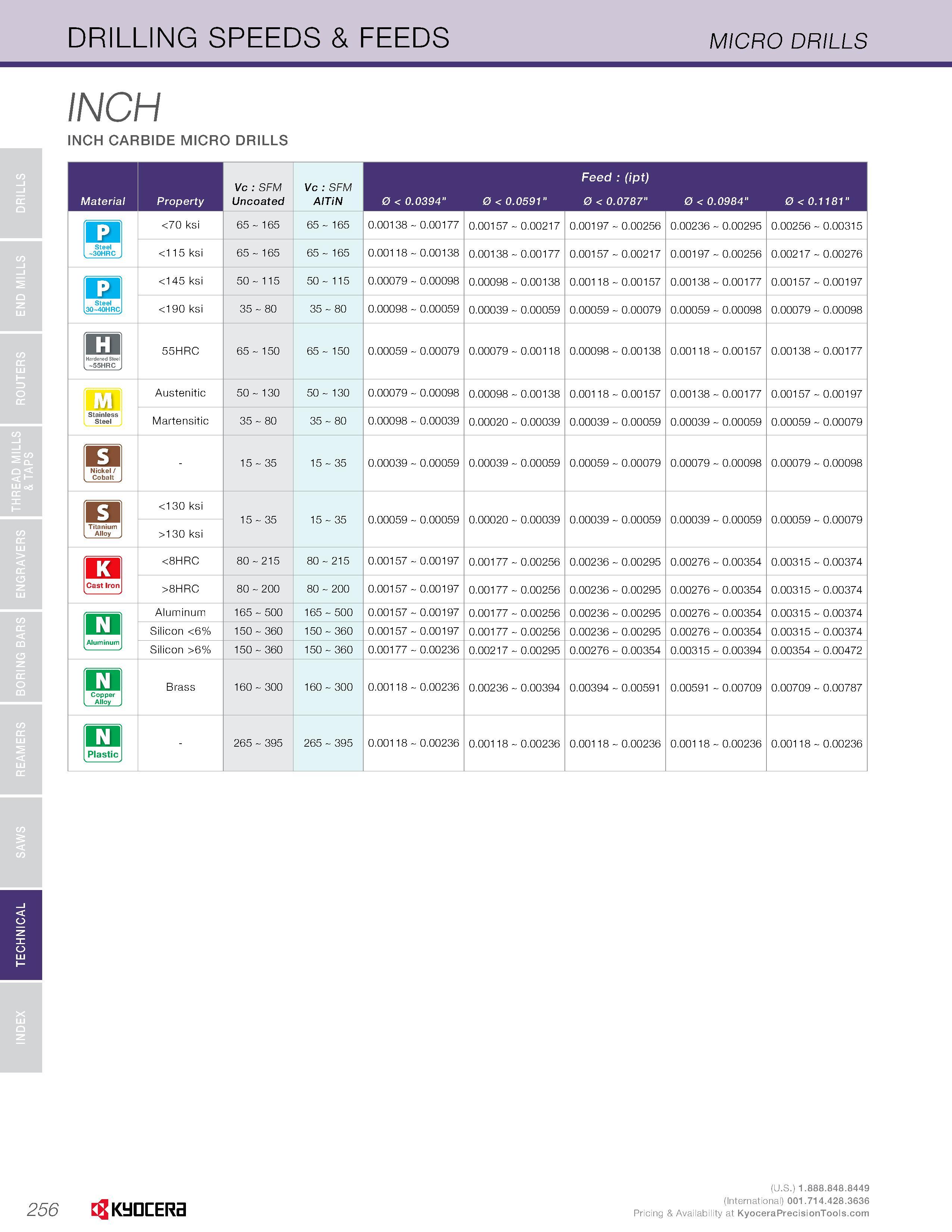Click the S Nickel / Cobalt icon
This screenshot has height=1232, width=952.
(x=103, y=463)
